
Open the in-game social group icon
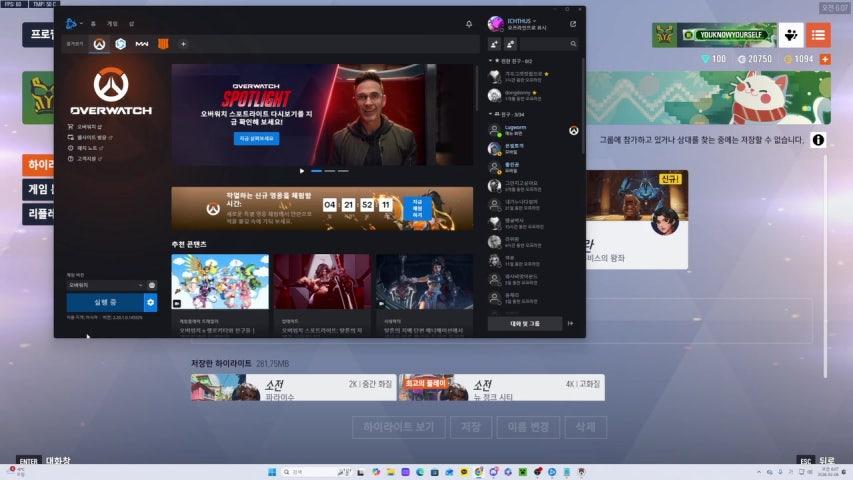click(791, 35)
